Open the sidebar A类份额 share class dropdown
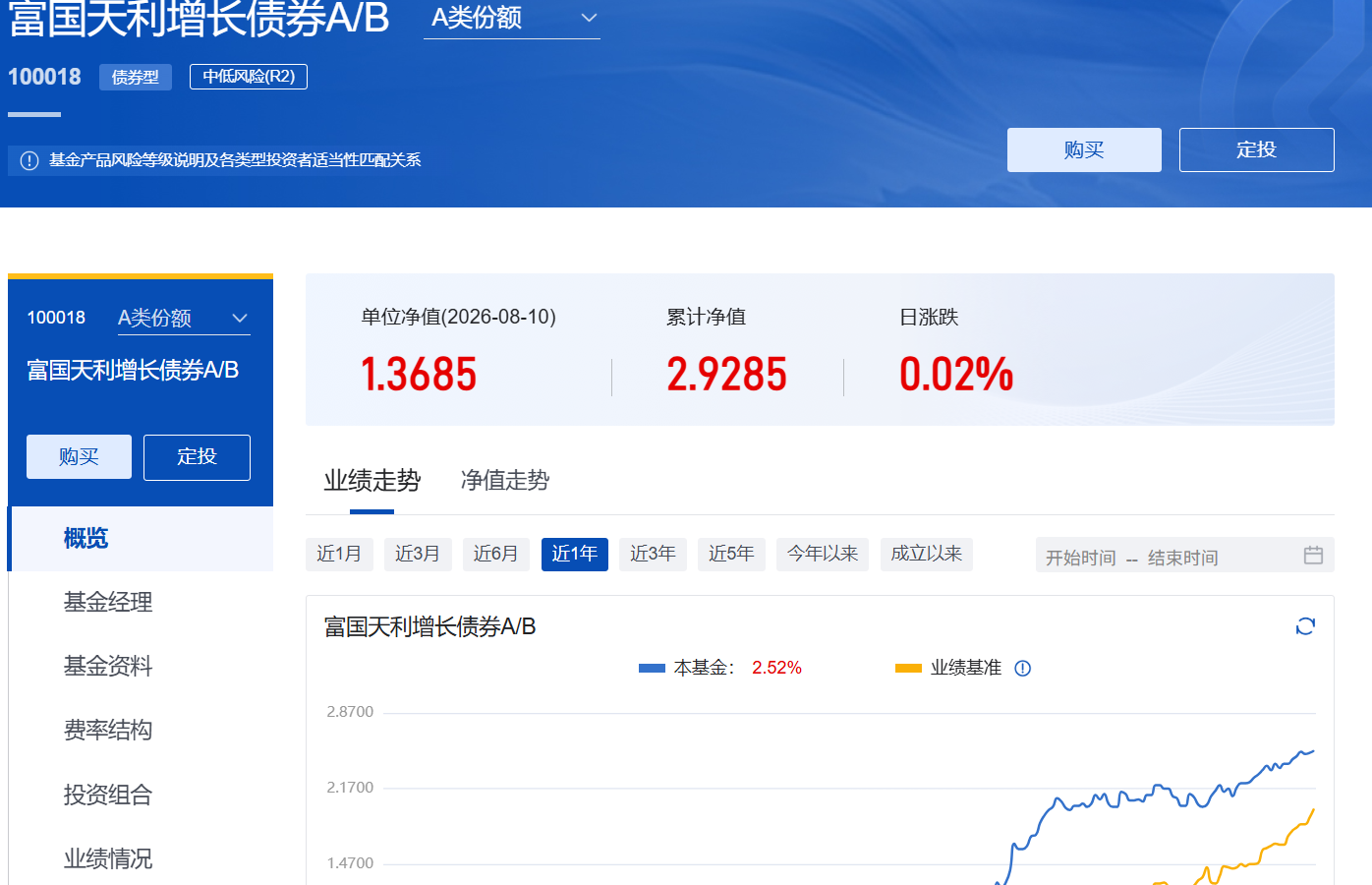1372x885 pixels. point(184,319)
